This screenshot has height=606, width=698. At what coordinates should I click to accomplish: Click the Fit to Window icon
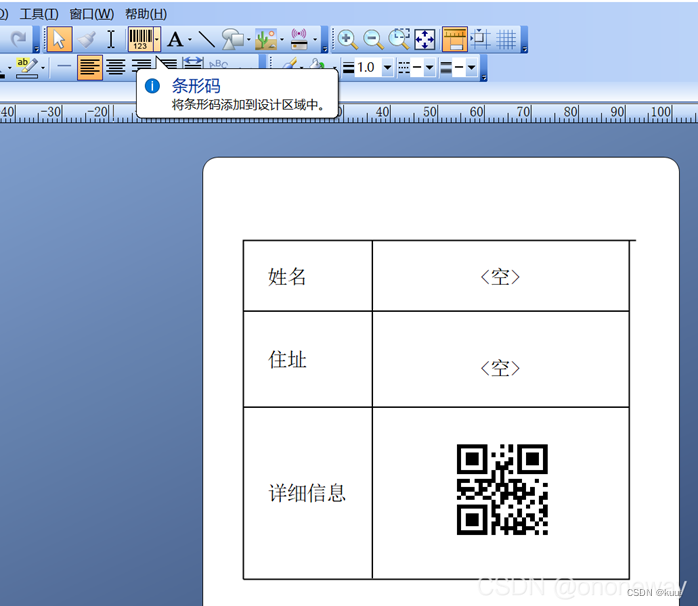[424, 40]
